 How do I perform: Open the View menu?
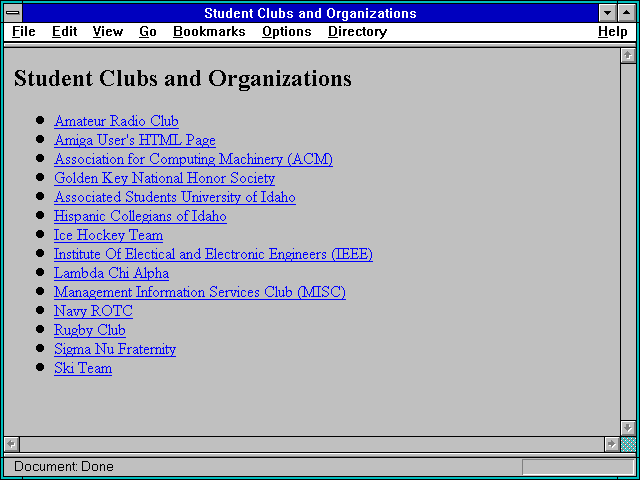point(108,32)
